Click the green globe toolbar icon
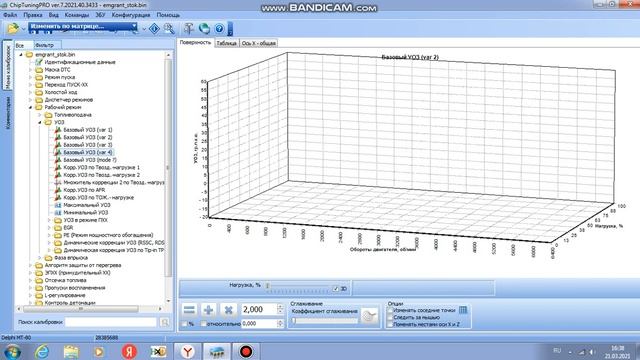Viewport: 640px width, 360px height. tap(204, 29)
